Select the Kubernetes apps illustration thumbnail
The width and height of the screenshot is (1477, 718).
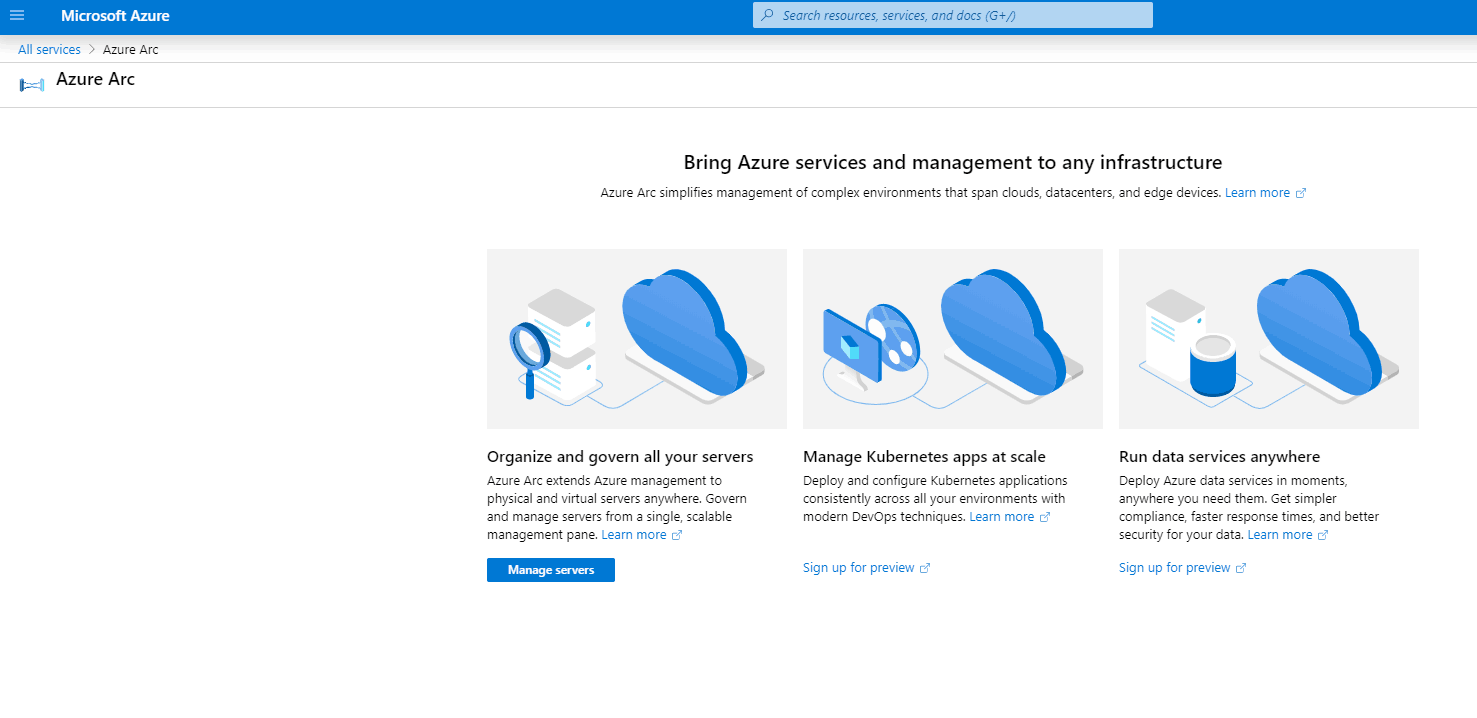pos(952,338)
